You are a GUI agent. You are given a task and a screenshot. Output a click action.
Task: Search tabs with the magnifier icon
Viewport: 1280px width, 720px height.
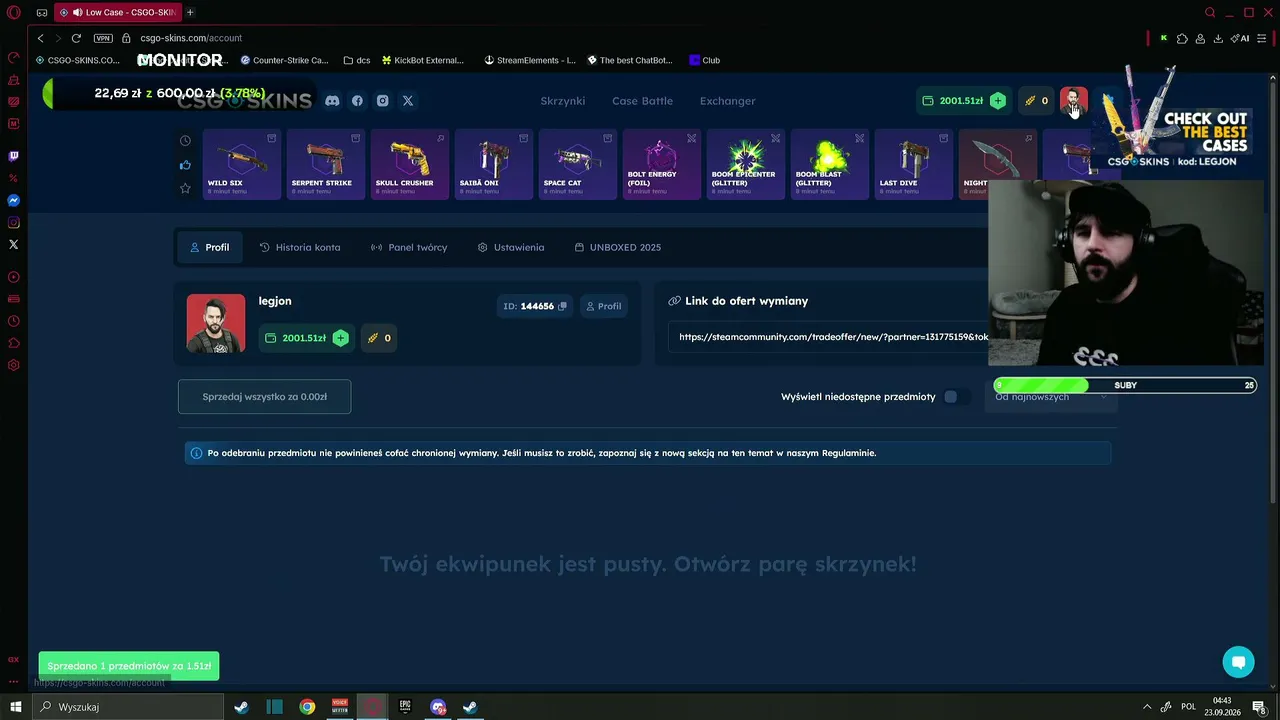1210,12
